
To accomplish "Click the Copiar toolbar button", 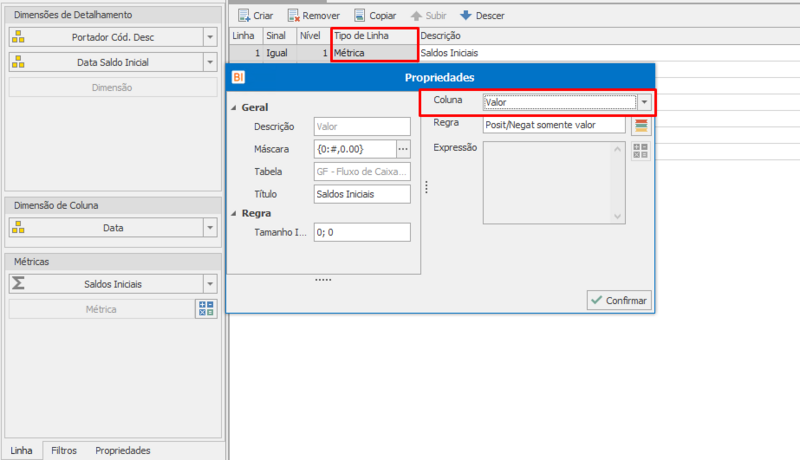I will click(375, 16).
